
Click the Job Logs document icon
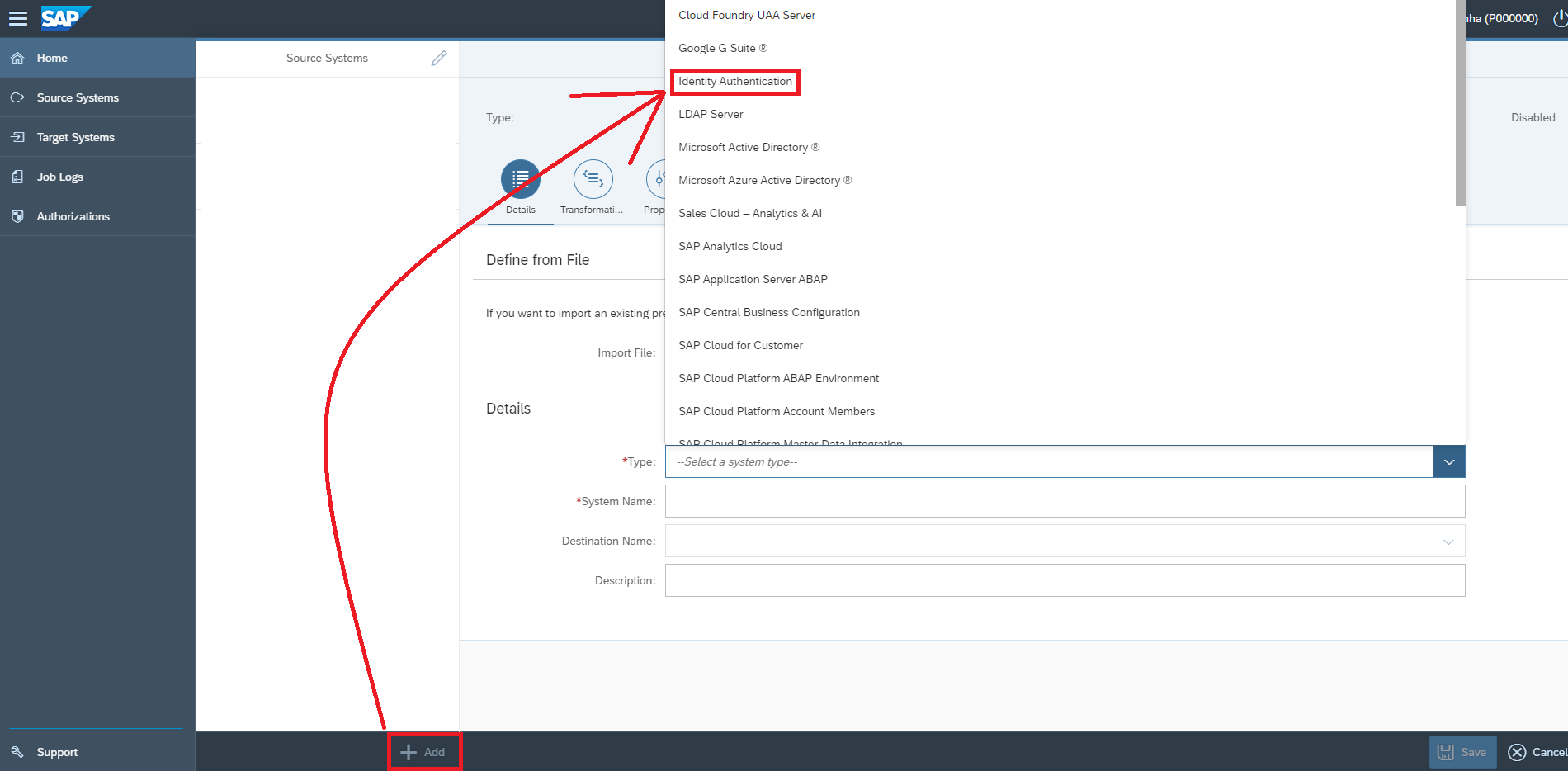(x=17, y=177)
